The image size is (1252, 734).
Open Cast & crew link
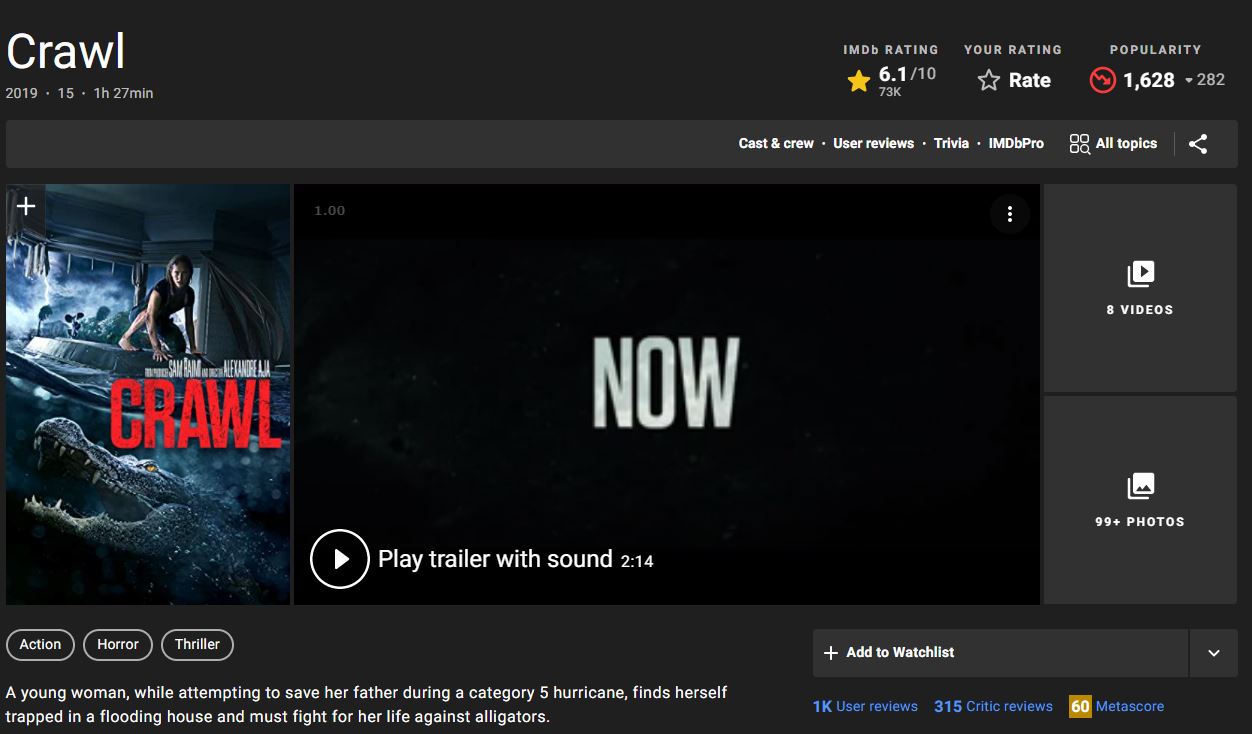pyautogui.click(x=776, y=144)
